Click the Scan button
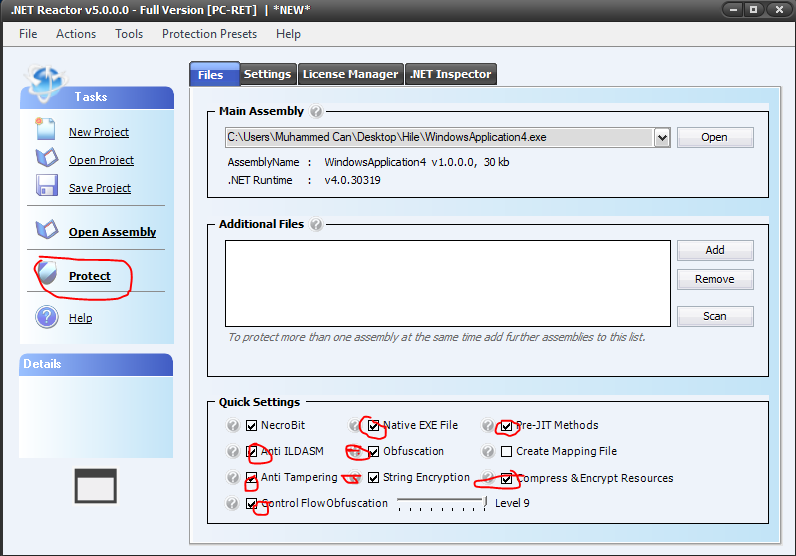The width and height of the screenshot is (796, 556). pos(715,316)
